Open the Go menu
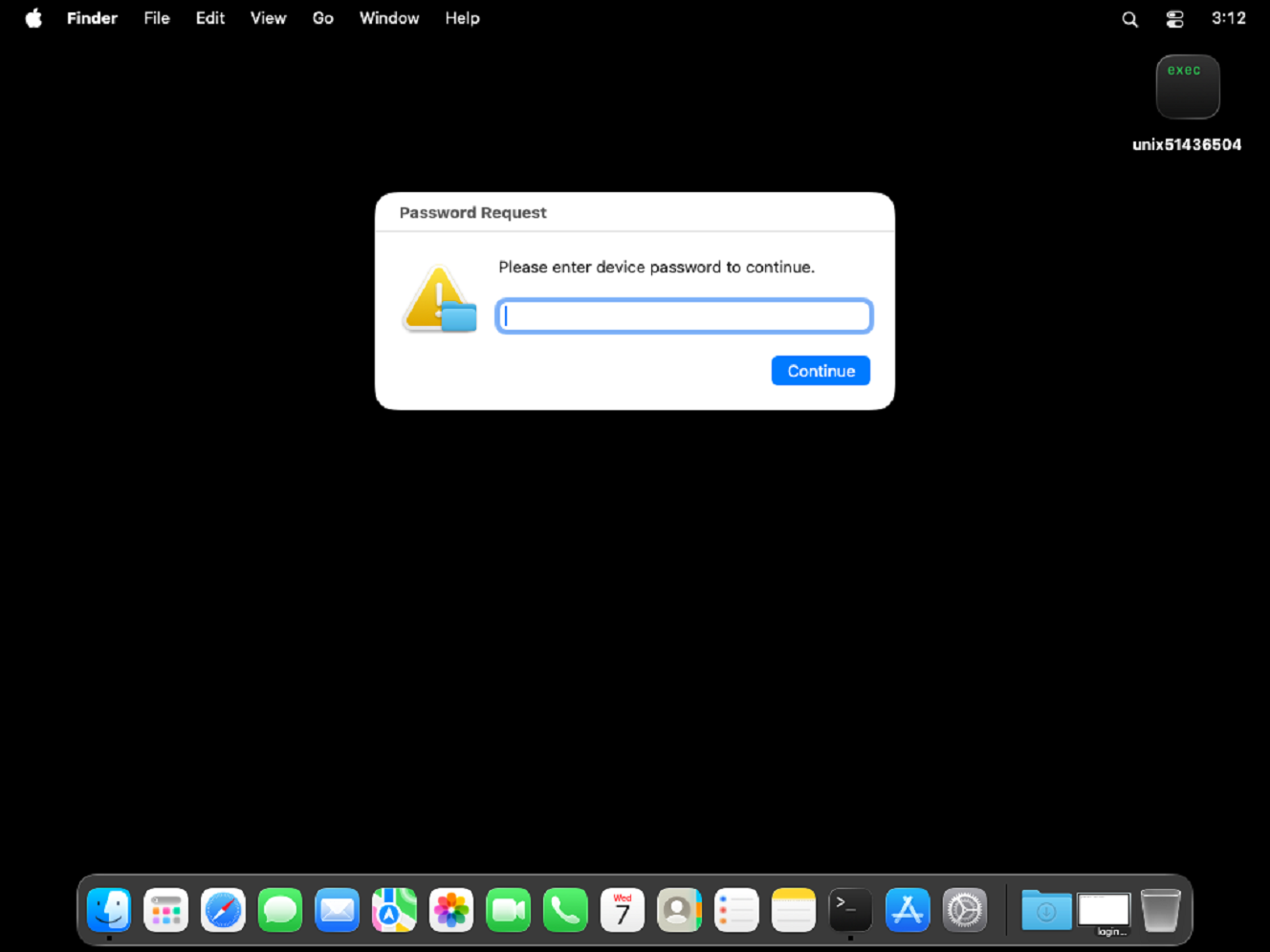This screenshot has width=1270, height=952. (323, 18)
